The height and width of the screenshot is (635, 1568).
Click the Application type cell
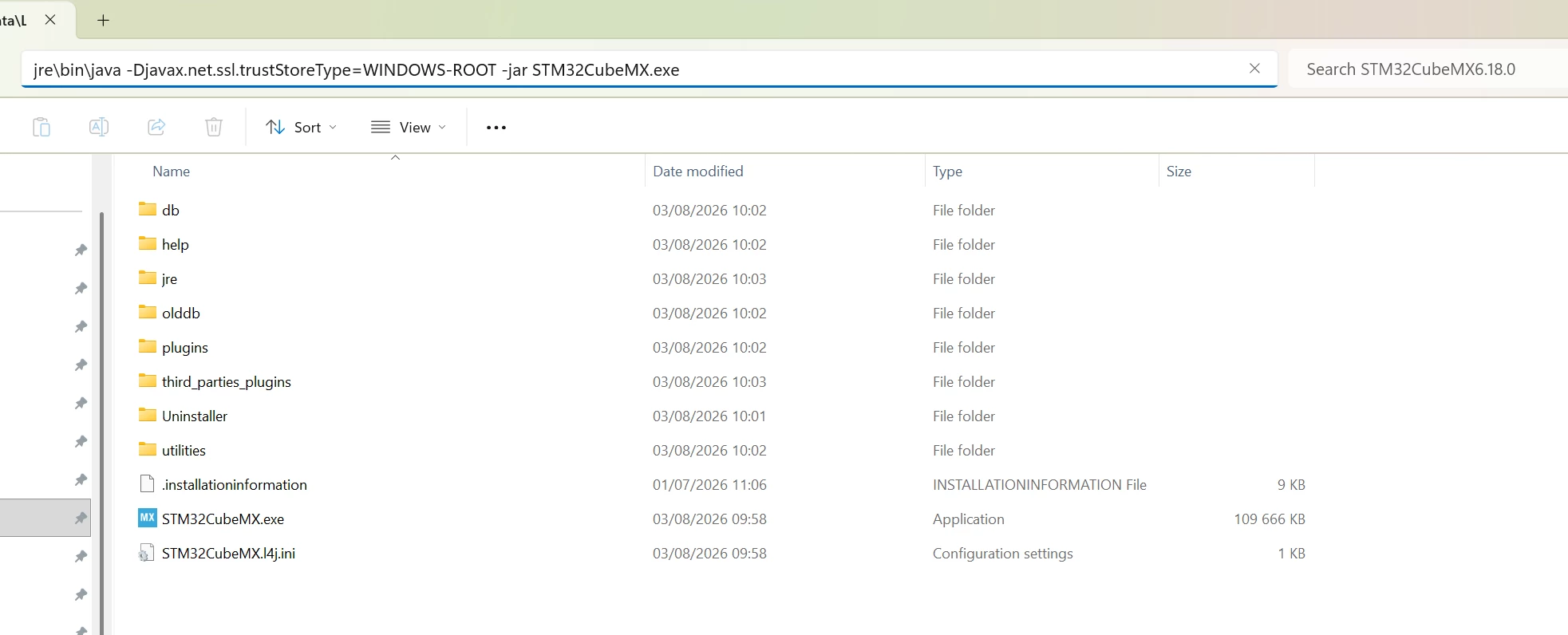click(969, 519)
